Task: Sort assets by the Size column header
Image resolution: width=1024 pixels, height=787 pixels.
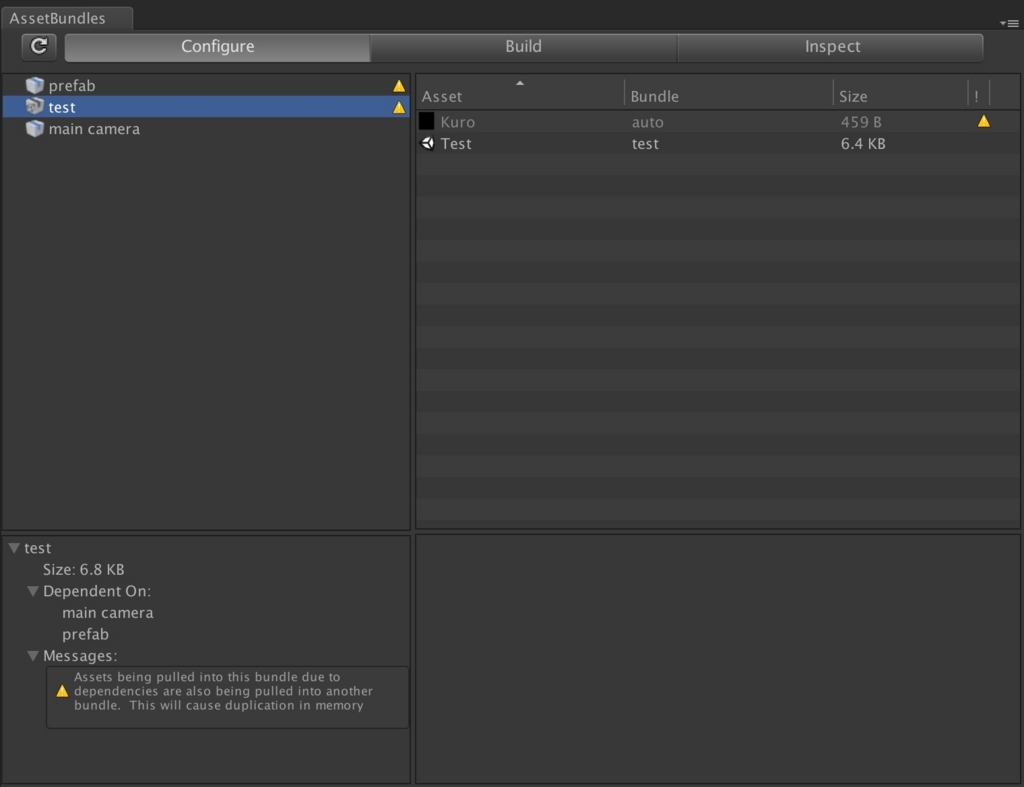Action: (x=855, y=95)
